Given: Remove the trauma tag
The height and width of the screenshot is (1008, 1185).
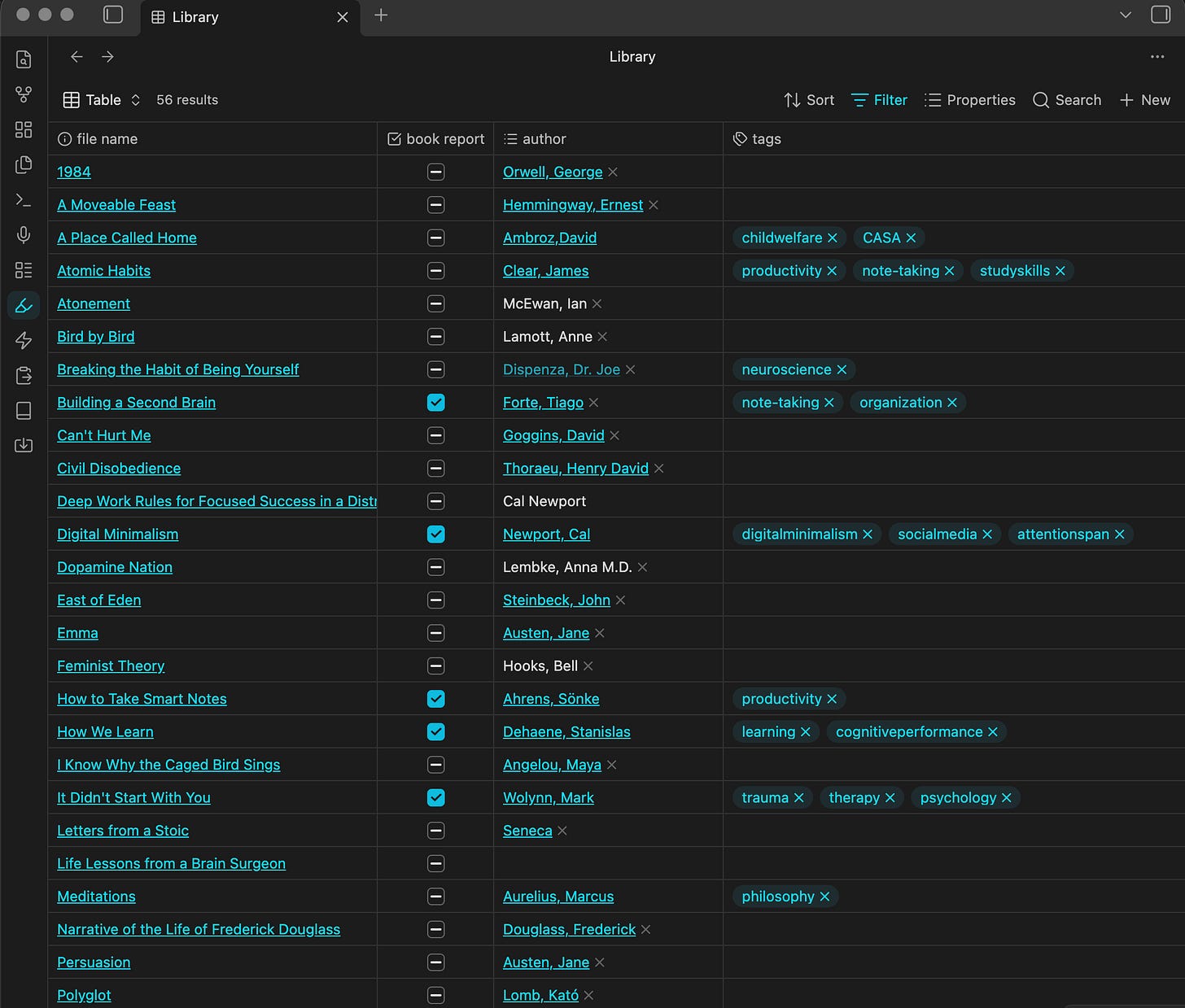Looking at the screenshot, I should coord(798,798).
